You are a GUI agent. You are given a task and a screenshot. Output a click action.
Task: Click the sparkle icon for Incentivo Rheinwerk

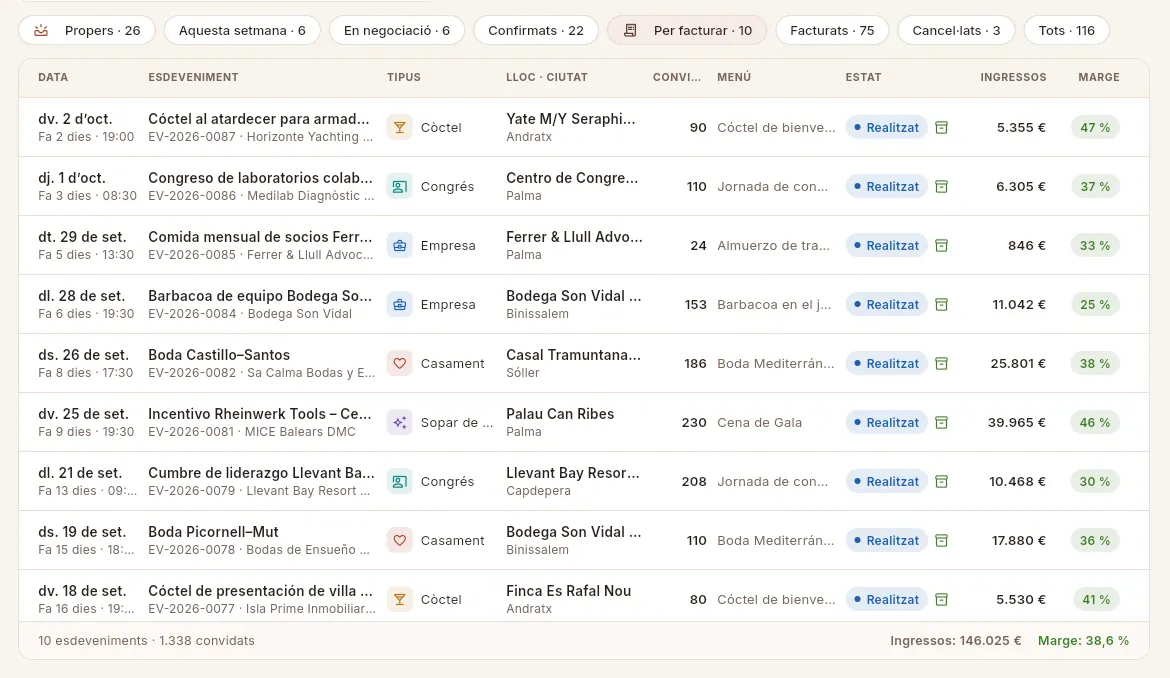[400, 422]
